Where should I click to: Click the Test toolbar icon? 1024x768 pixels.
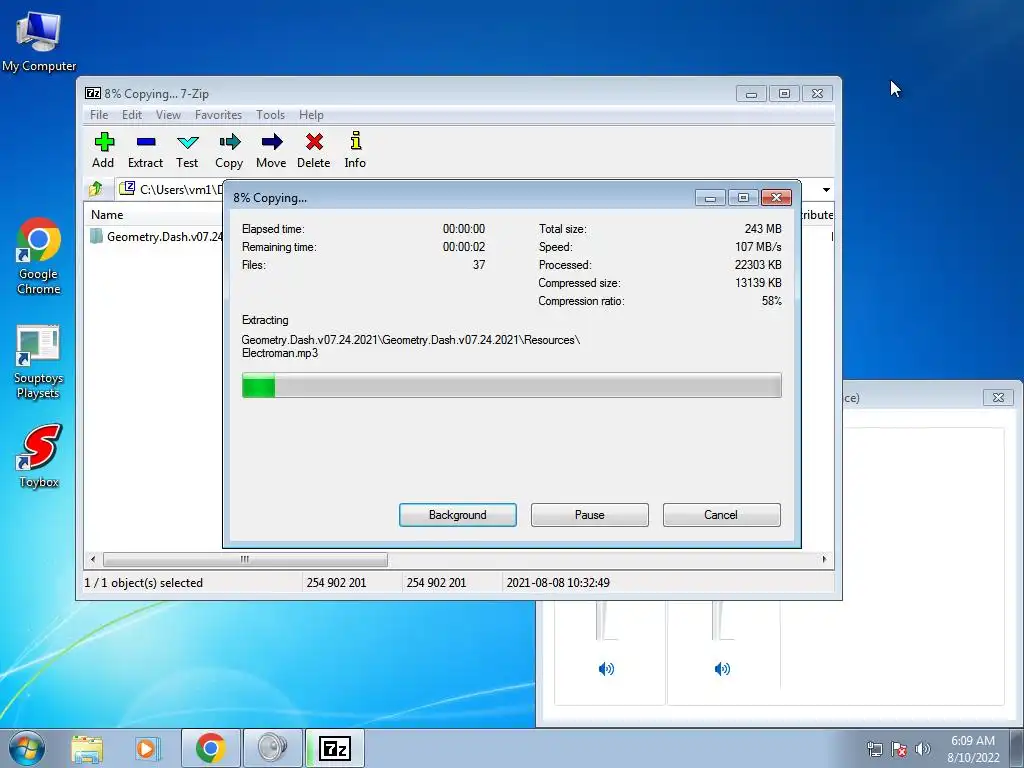coord(187,150)
